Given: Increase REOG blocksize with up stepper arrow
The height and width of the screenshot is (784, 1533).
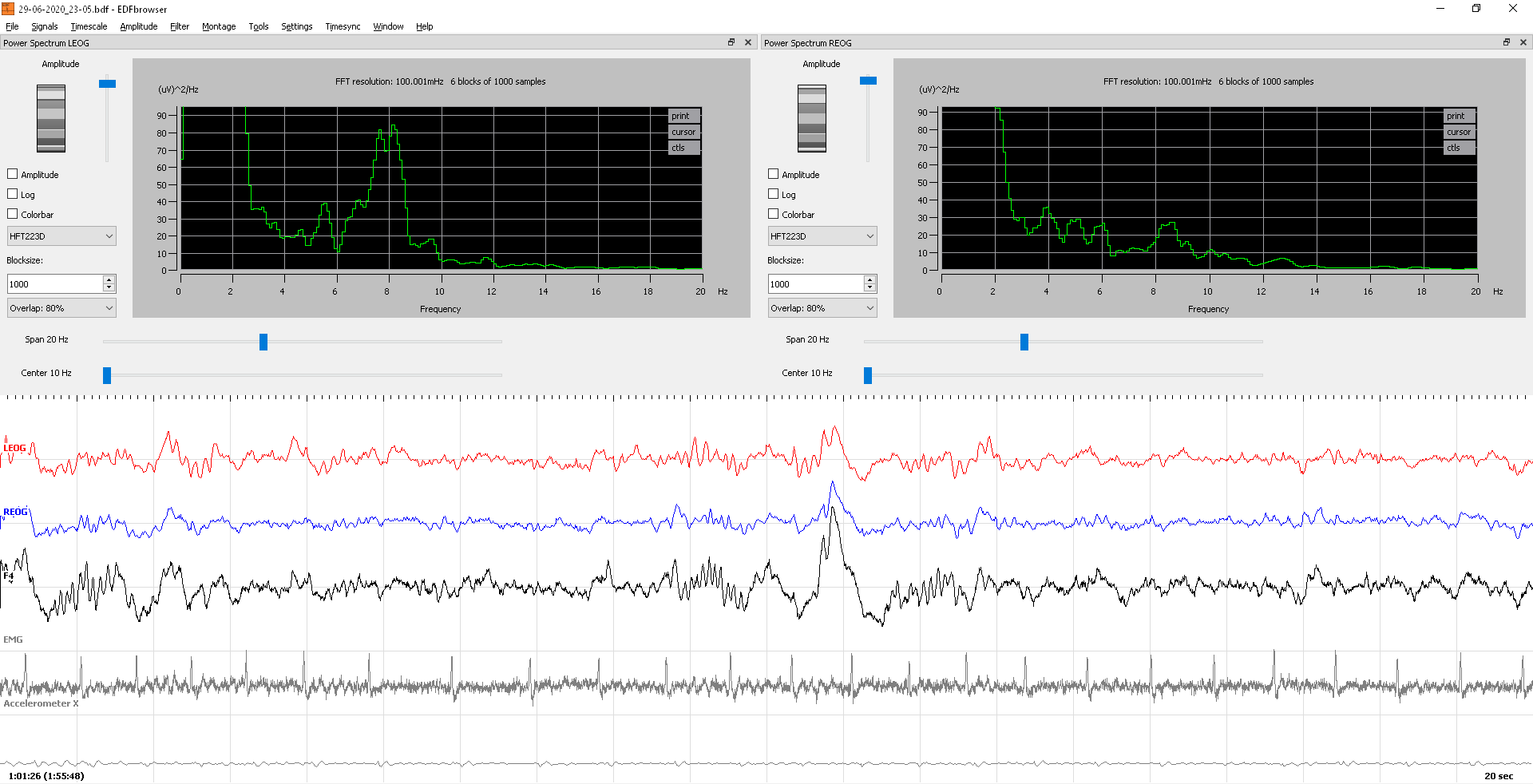Looking at the screenshot, I should [869, 279].
